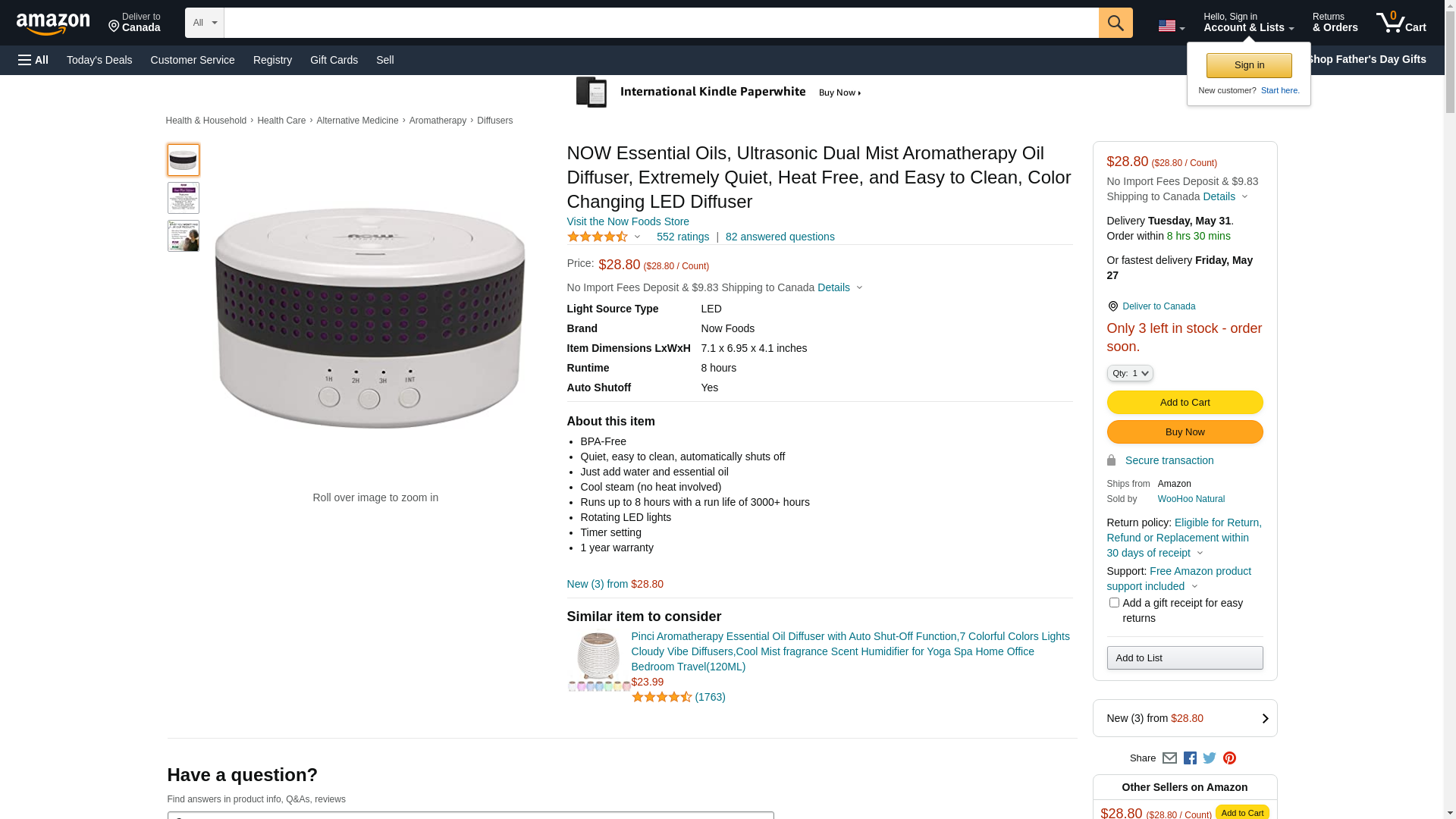Open the shopping cart icon
The height and width of the screenshot is (819, 1456).
coord(1401,23)
